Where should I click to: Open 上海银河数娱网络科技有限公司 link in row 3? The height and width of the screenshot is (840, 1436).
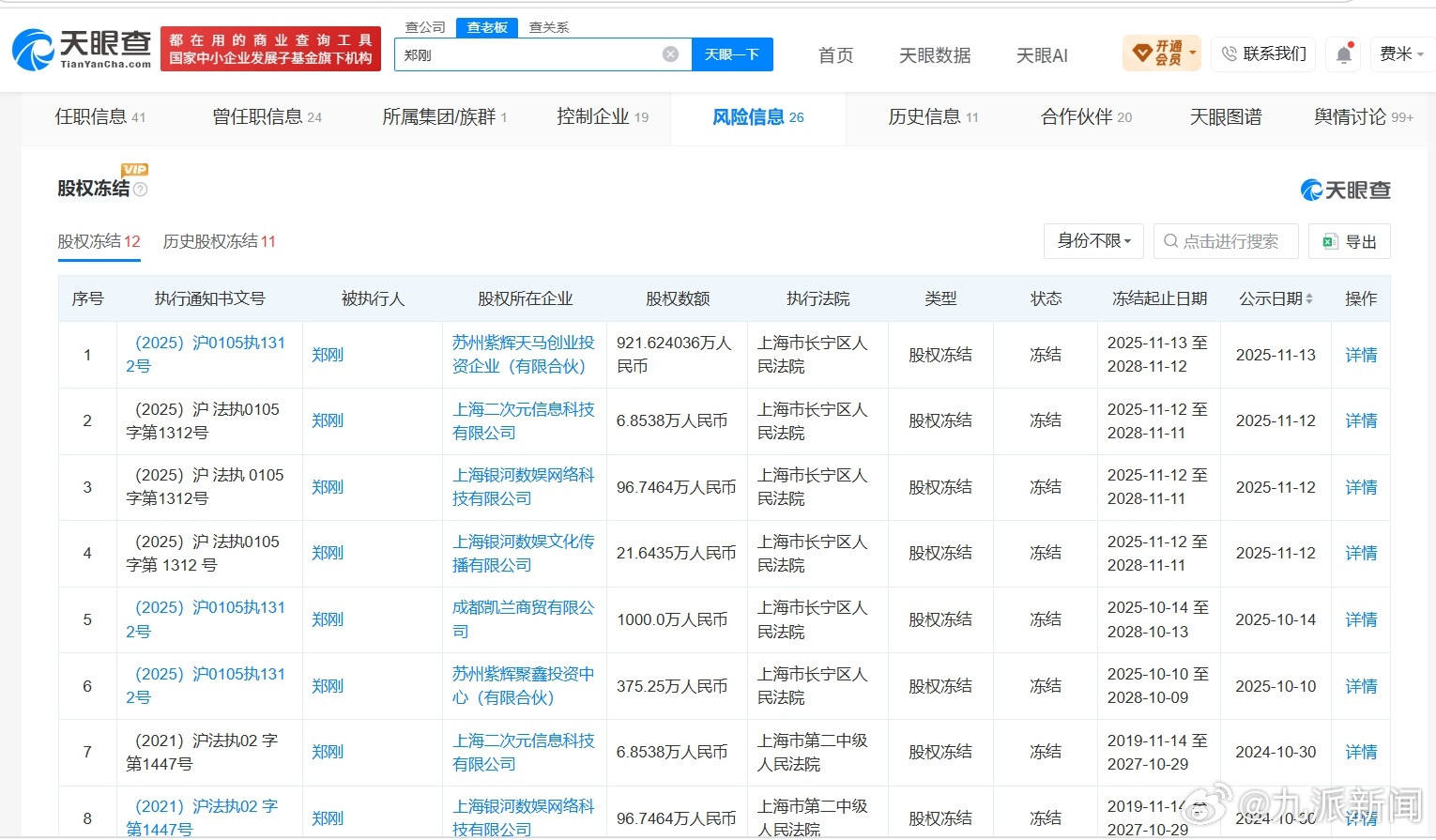tap(524, 487)
